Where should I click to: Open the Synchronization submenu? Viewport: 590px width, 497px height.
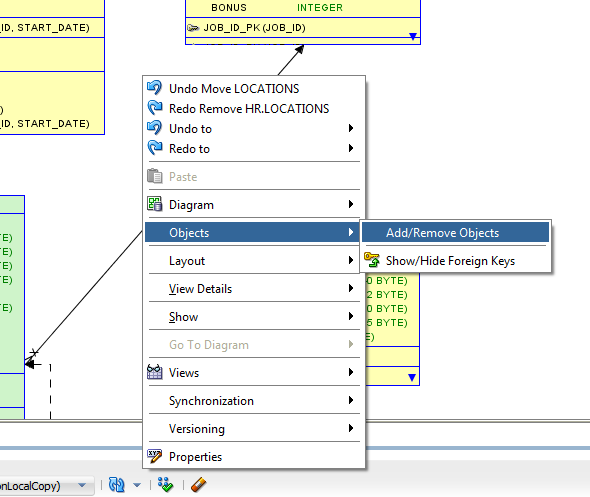point(254,401)
